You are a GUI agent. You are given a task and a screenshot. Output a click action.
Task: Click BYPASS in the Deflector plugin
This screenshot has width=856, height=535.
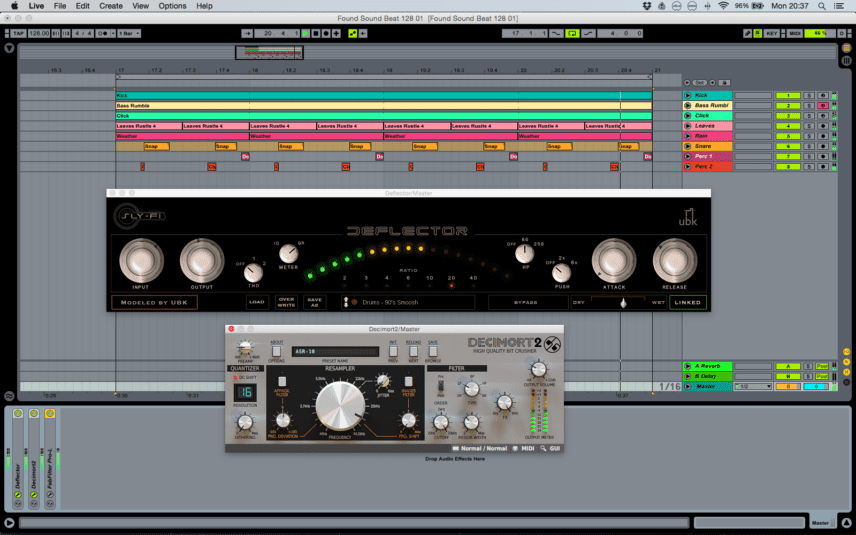coord(526,302)
